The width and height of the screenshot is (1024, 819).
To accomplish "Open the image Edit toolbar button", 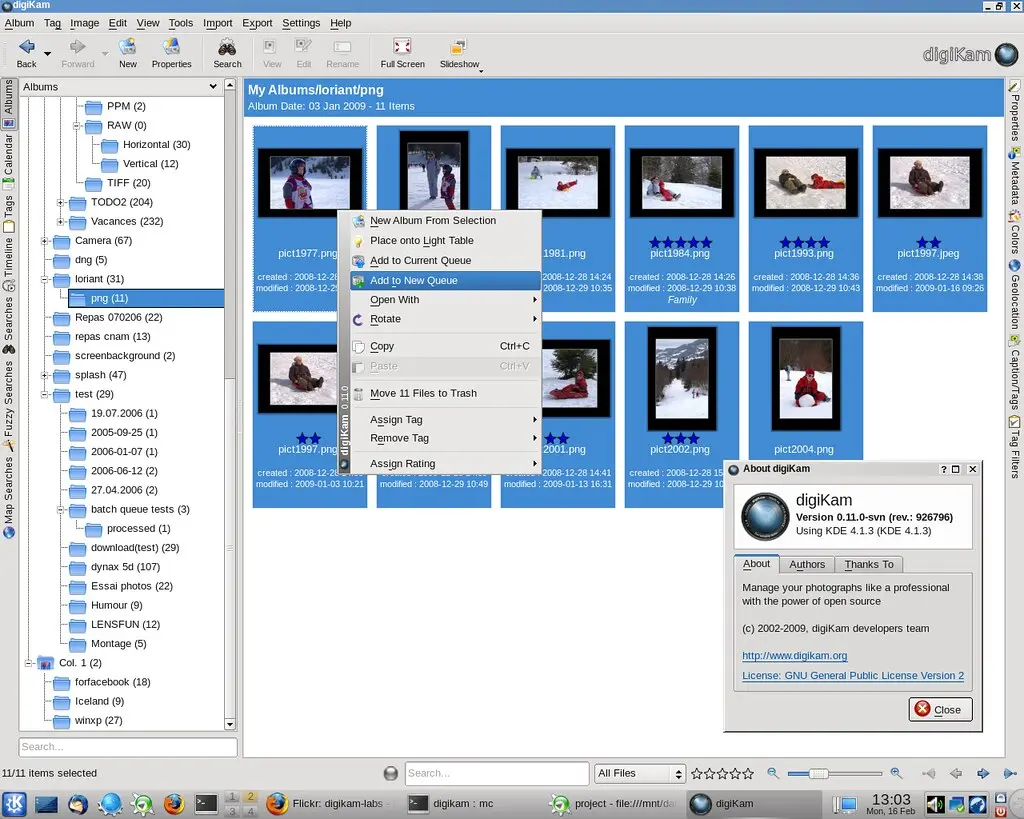I will coord(304,52).
